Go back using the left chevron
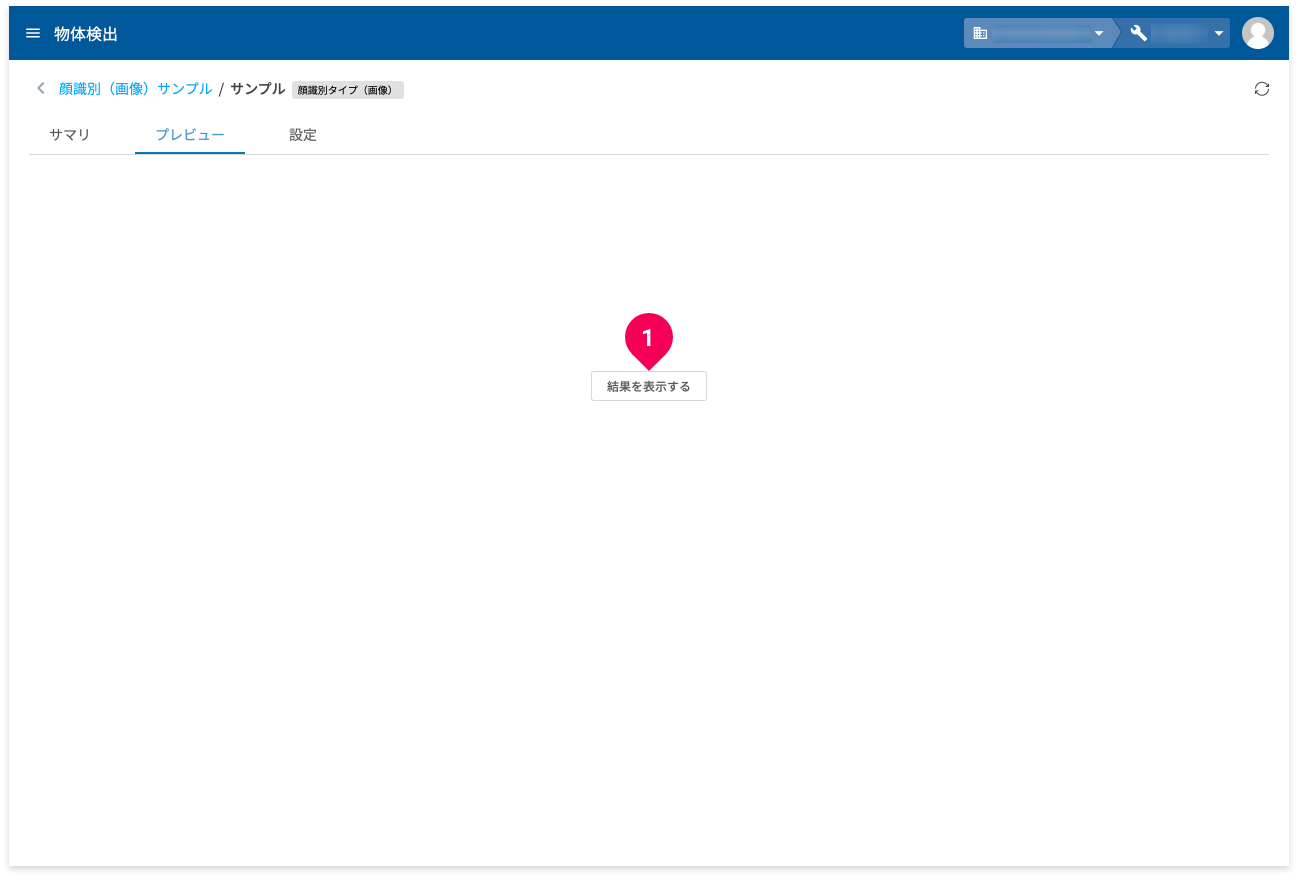1298x878 pixels. [x=41, y=88]
